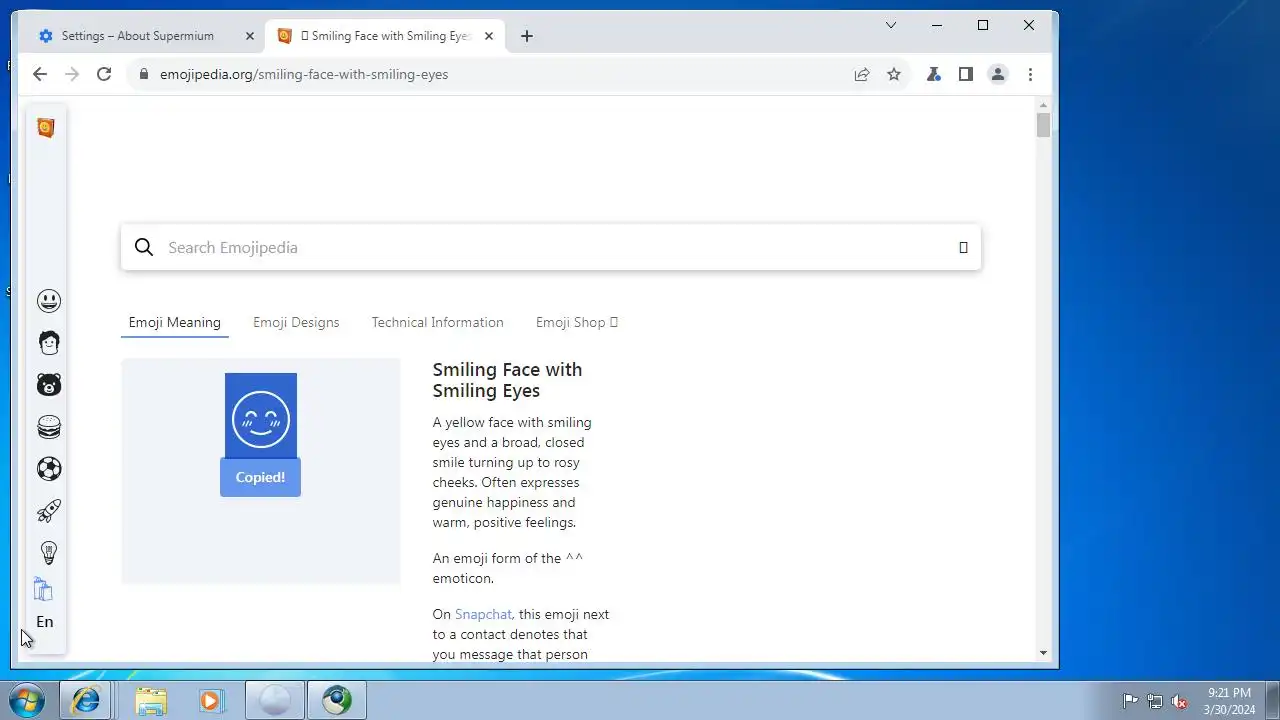This screenshot has width=1280, height=720.
Task: Click the page scrollbar down arrow
Action: (1043, 653)
